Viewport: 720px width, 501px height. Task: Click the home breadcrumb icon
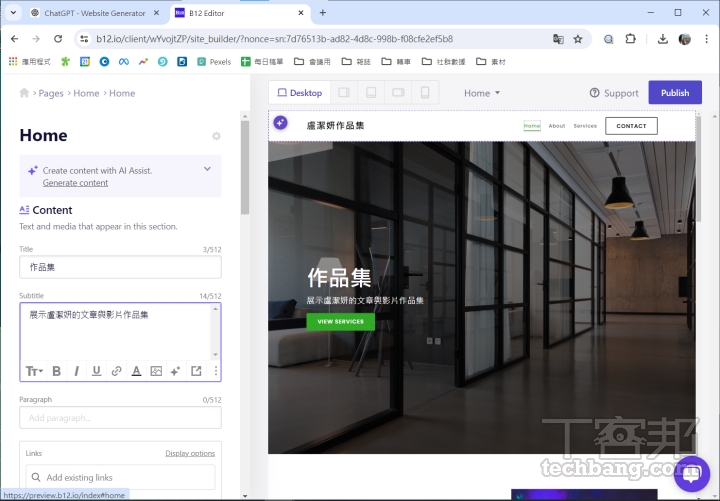click(24, 93)
